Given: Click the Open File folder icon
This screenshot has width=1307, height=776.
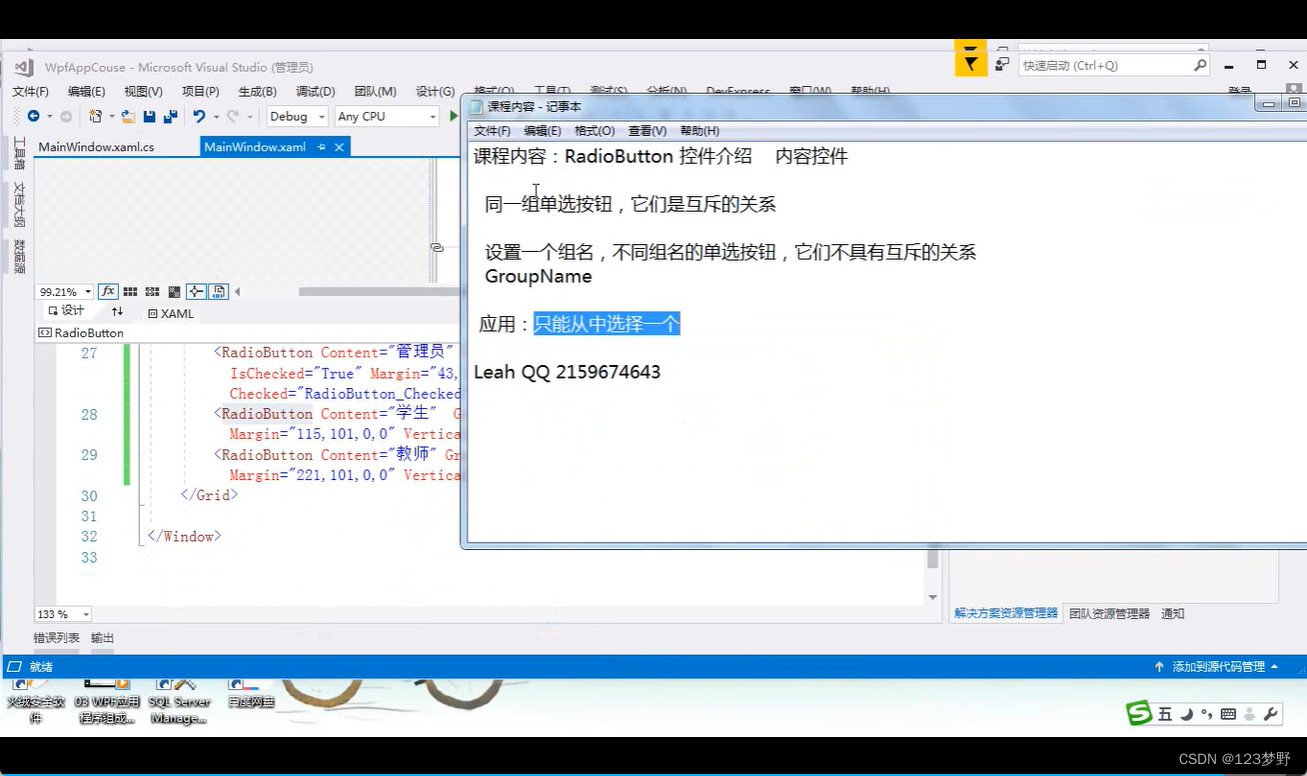Looking at the screenshot, I should [x=128, y=117].
